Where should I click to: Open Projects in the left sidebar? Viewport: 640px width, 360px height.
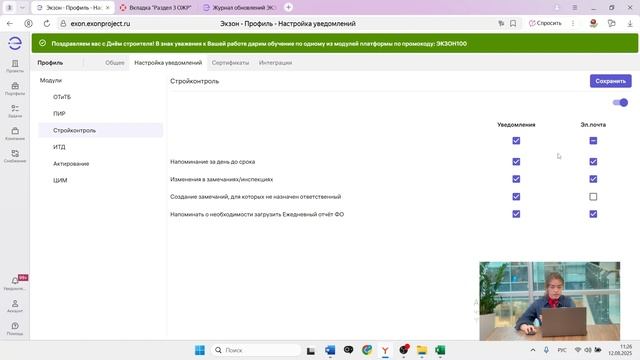coord(15,66)
